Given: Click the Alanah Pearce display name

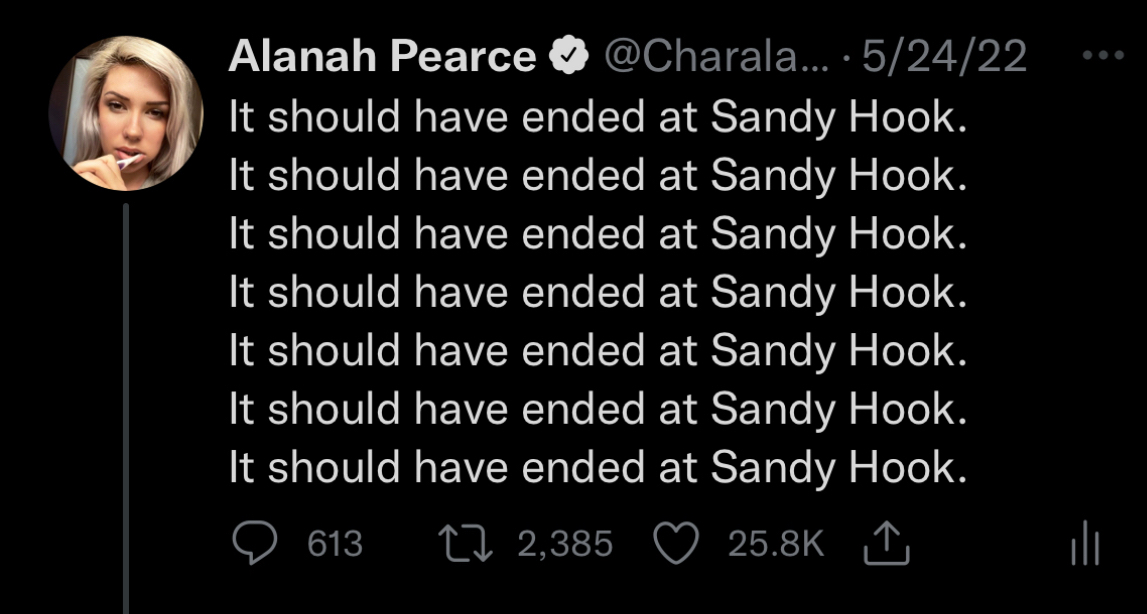Looking at the screenshot, I should 382,58.
